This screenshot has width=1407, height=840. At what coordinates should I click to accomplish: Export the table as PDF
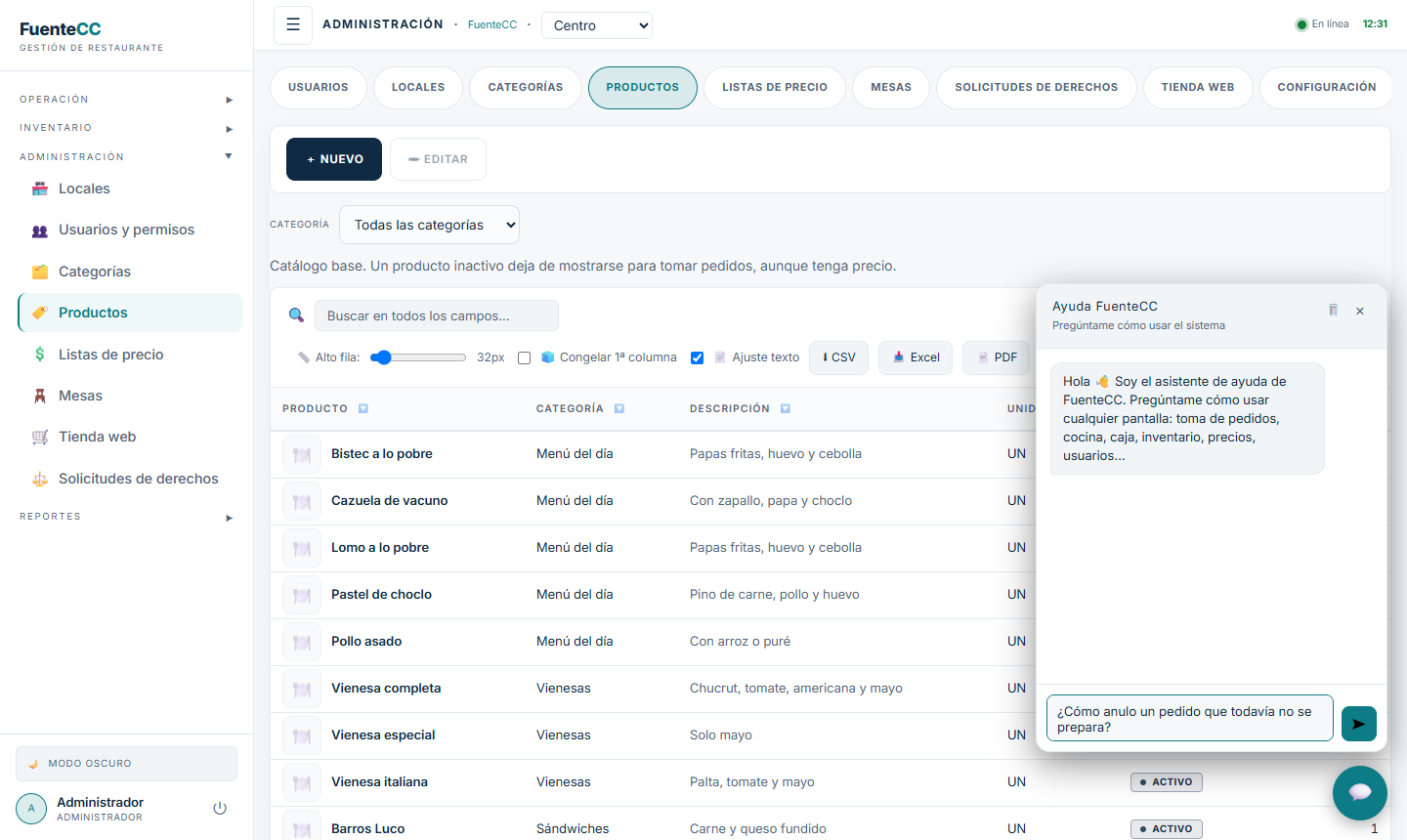coord(996,357)
